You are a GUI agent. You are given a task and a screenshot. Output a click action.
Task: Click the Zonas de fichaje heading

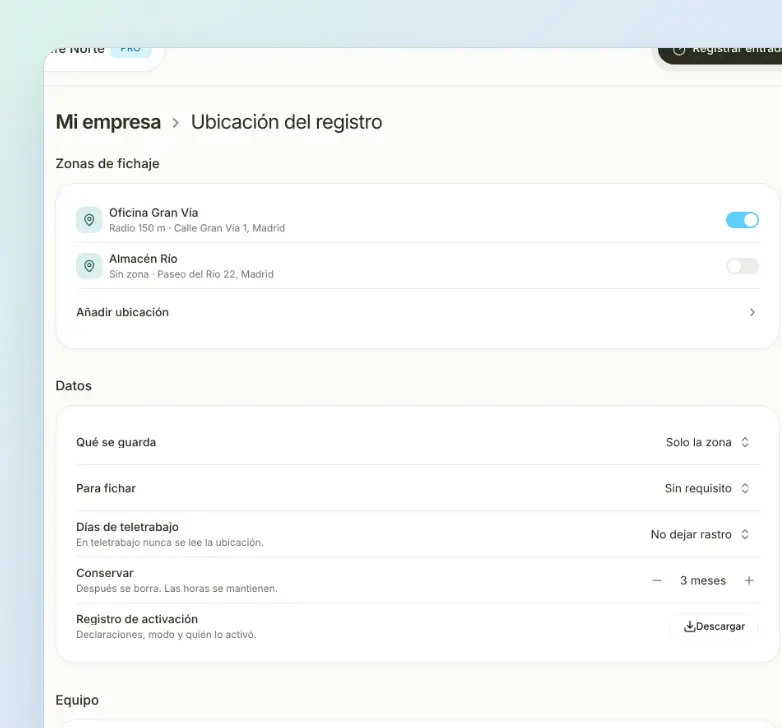pos(107,164)
